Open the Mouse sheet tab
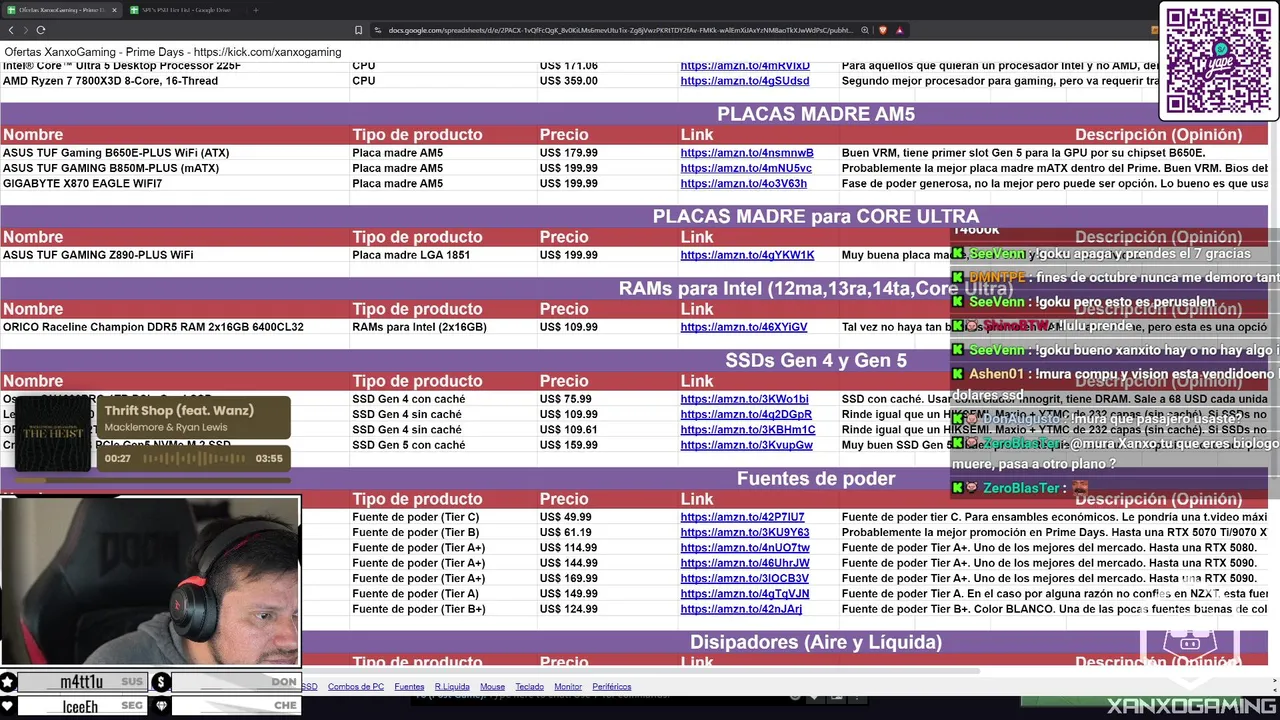The width and height of the screenshot is (1280, 720). click(492, 687)
